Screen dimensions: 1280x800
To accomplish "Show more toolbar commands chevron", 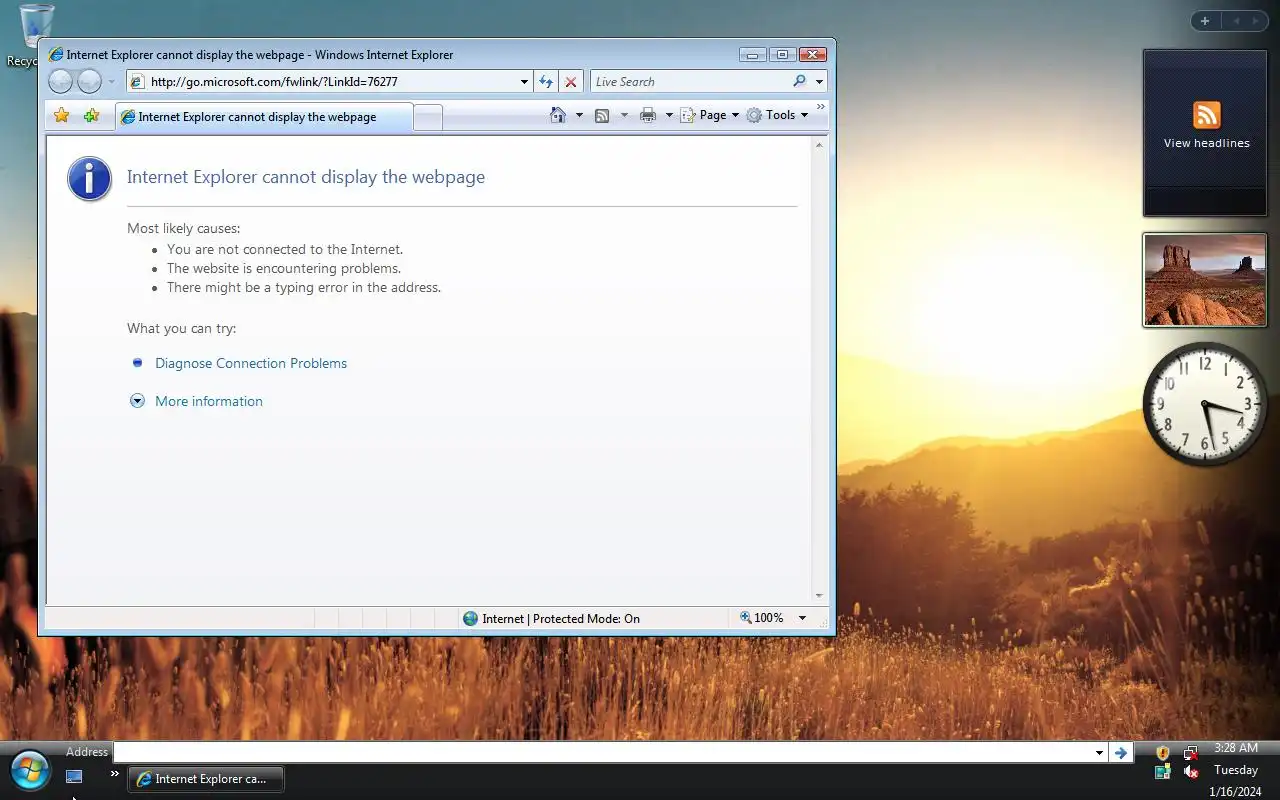I will click(x=821, y=106).
